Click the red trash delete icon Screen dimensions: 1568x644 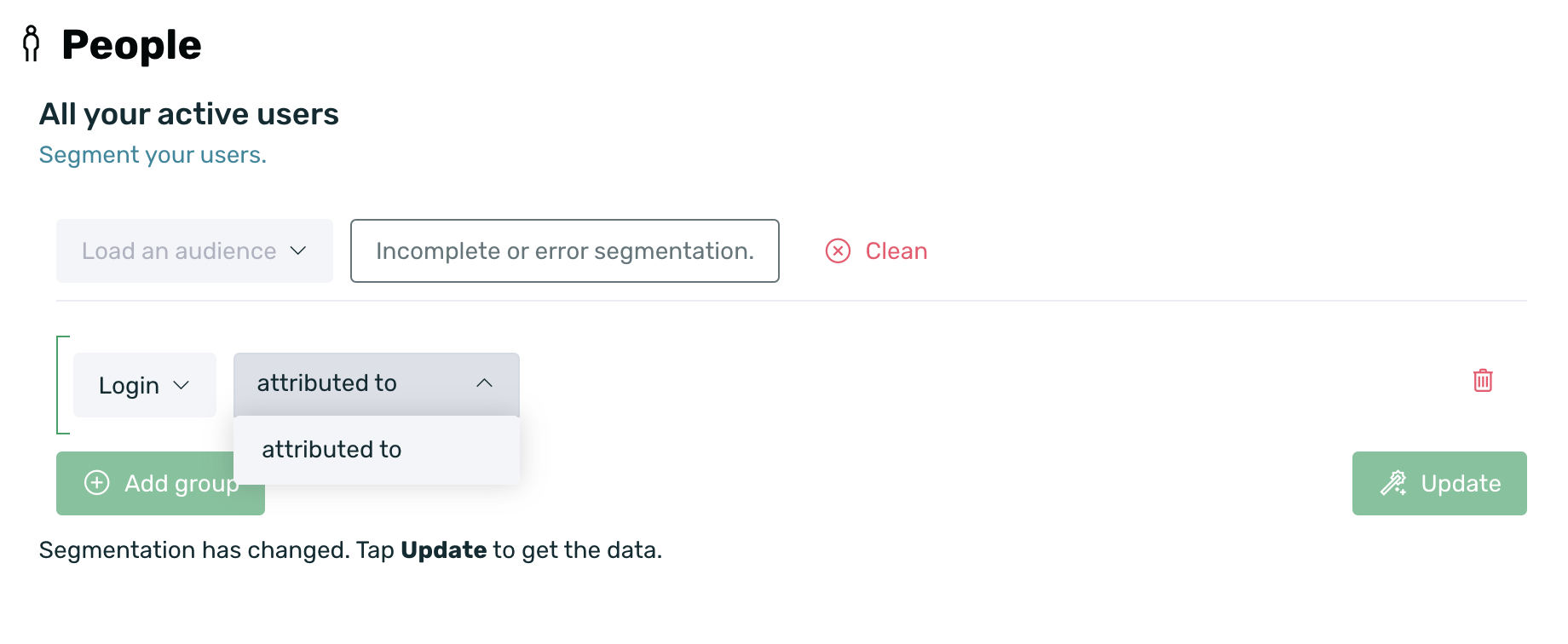pyautogui.click(x=1483, y=380)
